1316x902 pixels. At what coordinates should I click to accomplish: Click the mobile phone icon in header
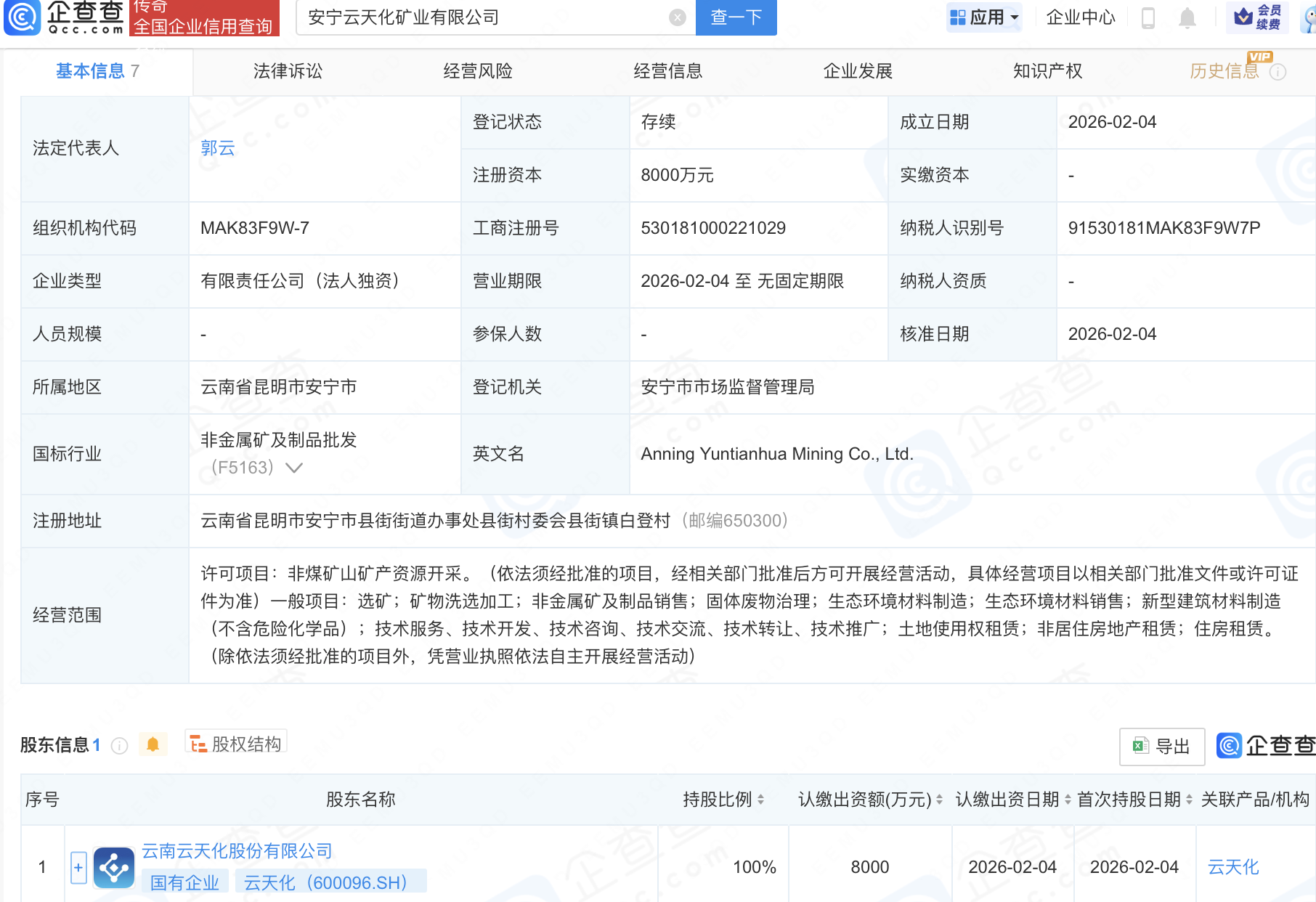click(x=1148, y=17)
